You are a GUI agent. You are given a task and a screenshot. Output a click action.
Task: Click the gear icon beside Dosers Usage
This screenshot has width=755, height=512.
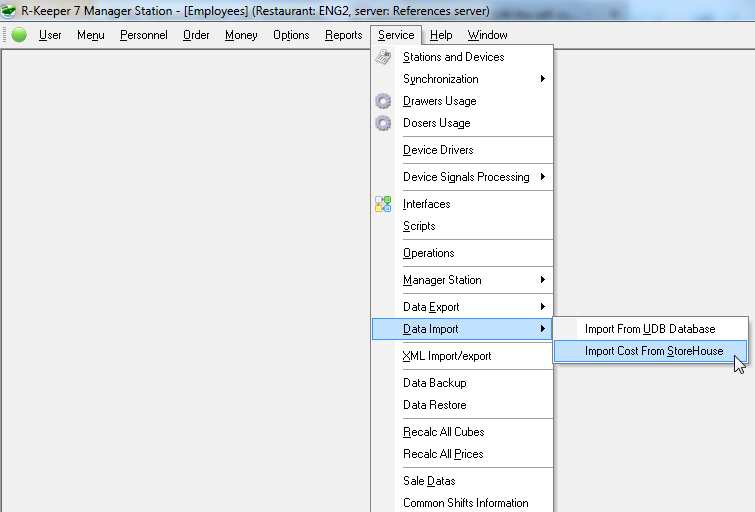coord(383,123)
